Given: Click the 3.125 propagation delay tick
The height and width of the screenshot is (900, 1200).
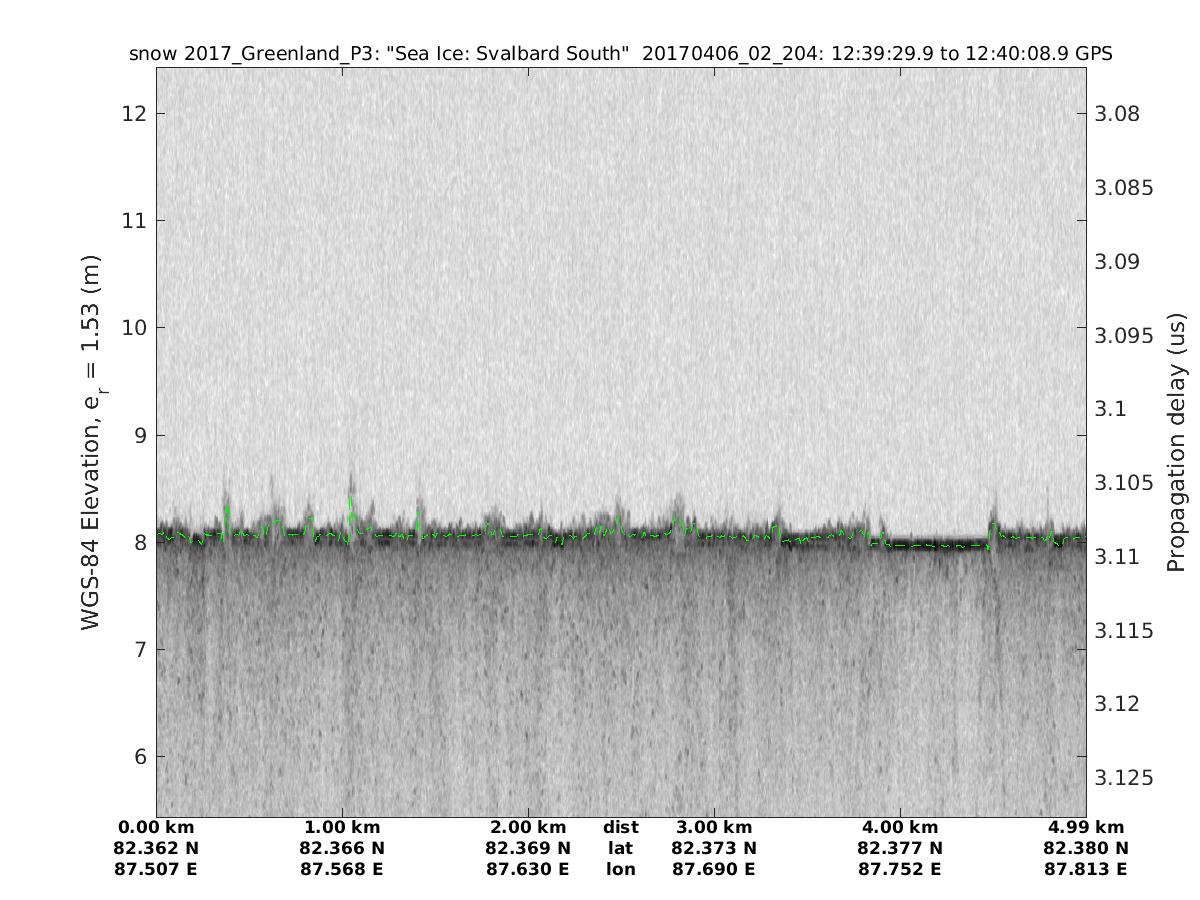Looking at the screenshot, I should (1123, 778).
